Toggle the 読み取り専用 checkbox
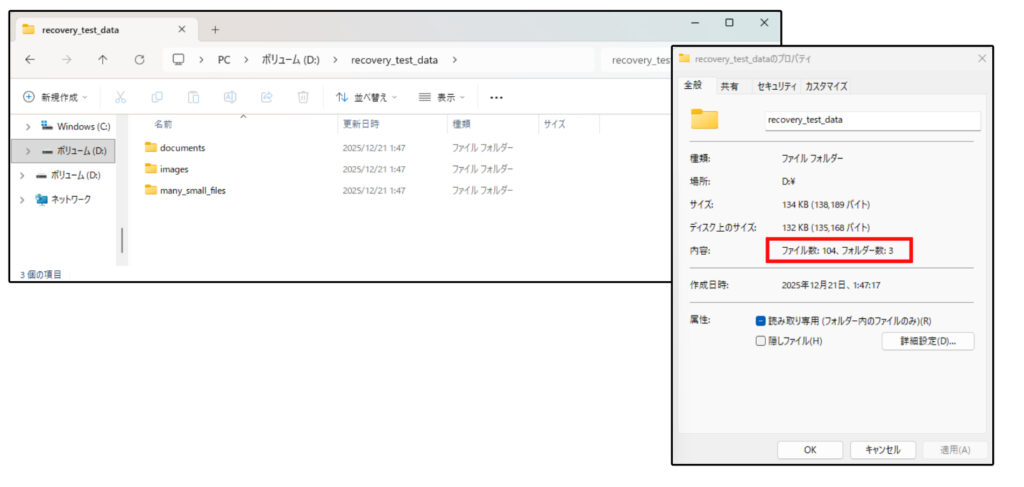 point(761,321)
